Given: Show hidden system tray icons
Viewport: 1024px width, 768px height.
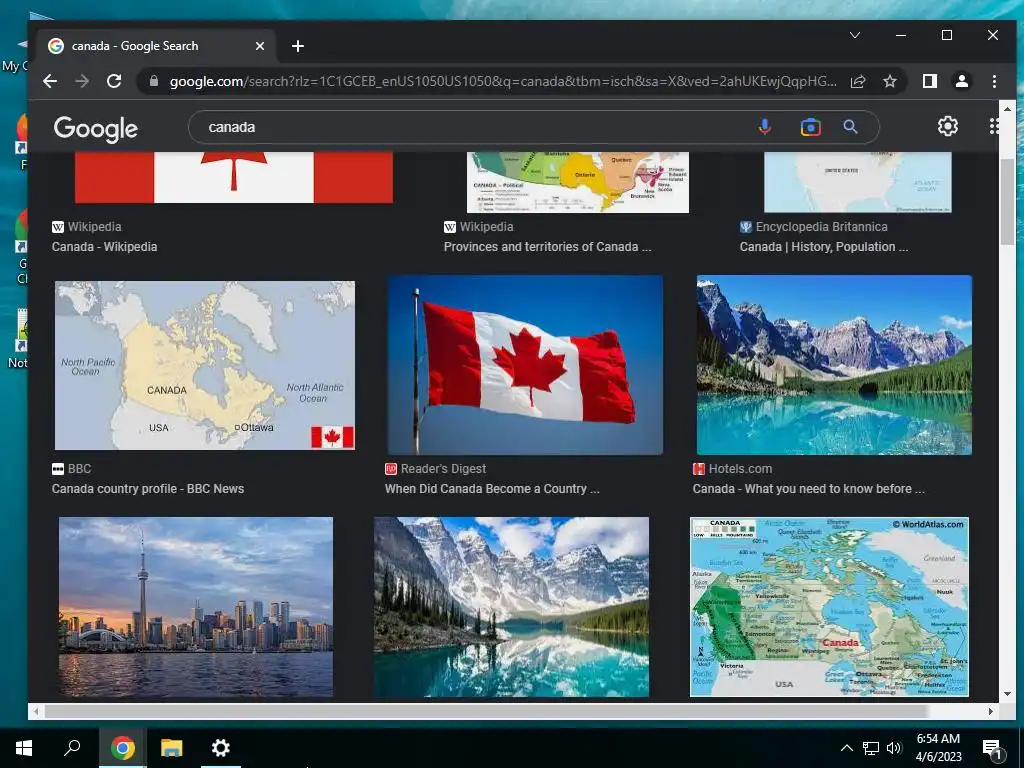Looking at the screenshot, I should (846, 748).
